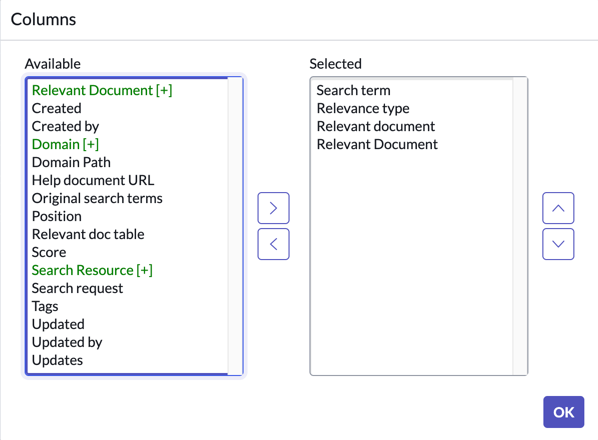Confirm column choices with OK button
Image resolution: width=598 pixels, height=440 pixels.
point(563,412)
